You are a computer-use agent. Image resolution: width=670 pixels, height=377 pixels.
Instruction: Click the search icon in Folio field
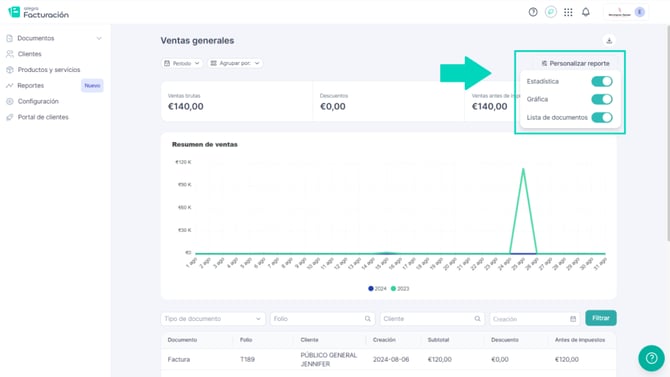tap(367, 319)
